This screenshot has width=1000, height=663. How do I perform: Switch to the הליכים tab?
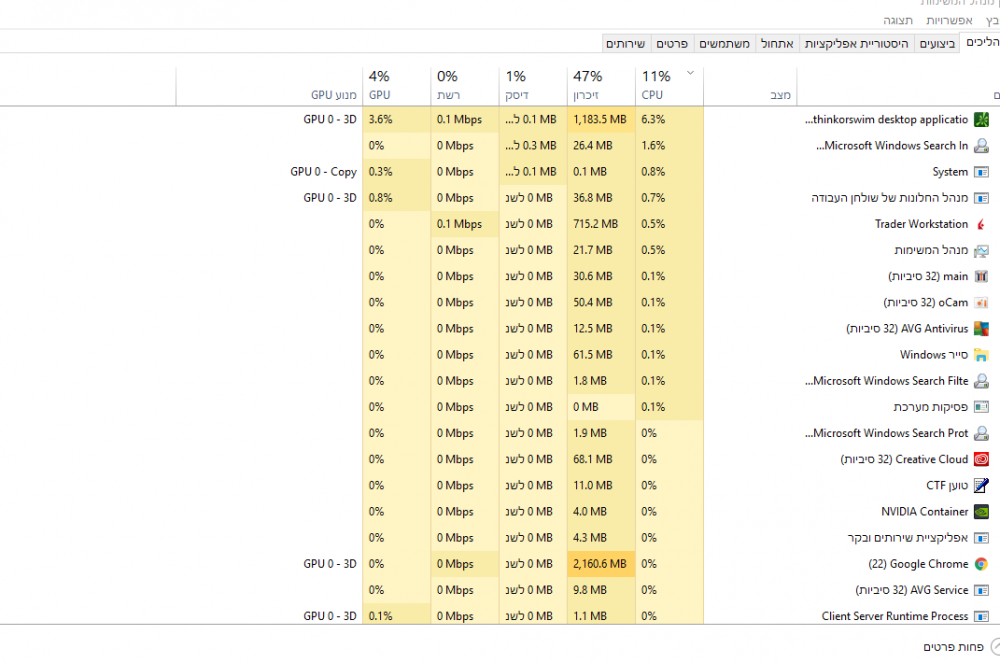pos(980,42)
